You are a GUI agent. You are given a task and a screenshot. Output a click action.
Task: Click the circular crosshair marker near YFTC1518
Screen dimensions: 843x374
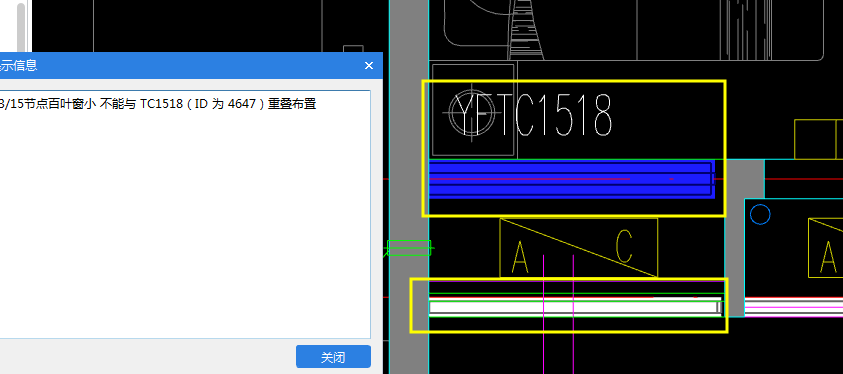pos(472,113)
